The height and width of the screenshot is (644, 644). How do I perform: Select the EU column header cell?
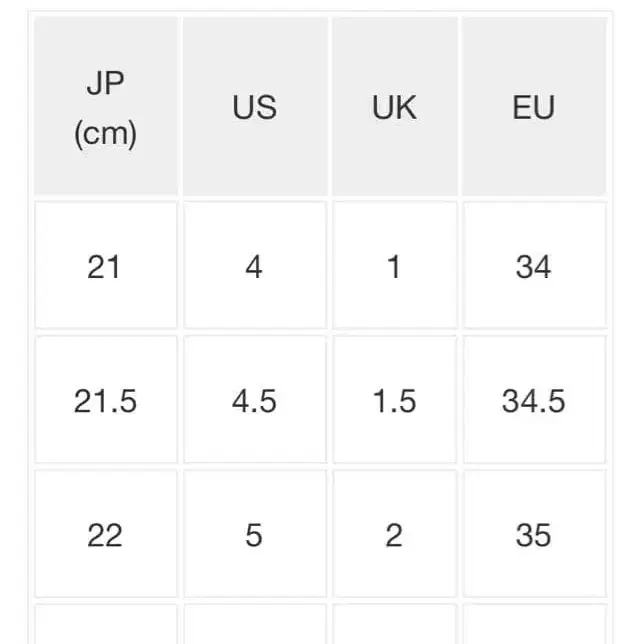click(x=533, y=107)
